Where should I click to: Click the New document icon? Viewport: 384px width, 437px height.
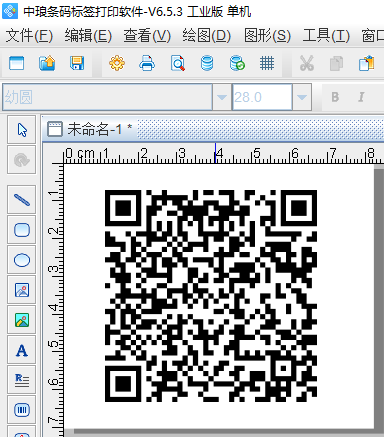click(x=16, y=63)
